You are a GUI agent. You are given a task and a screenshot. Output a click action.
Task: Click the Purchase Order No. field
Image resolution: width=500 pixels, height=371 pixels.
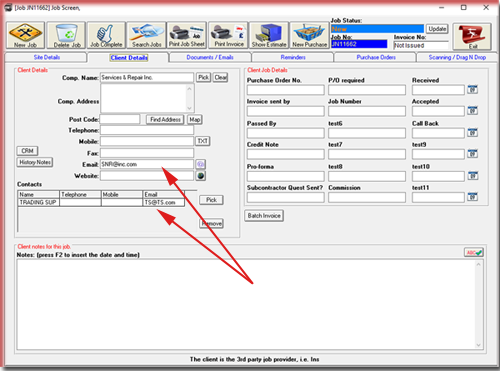tap(285, 90)
